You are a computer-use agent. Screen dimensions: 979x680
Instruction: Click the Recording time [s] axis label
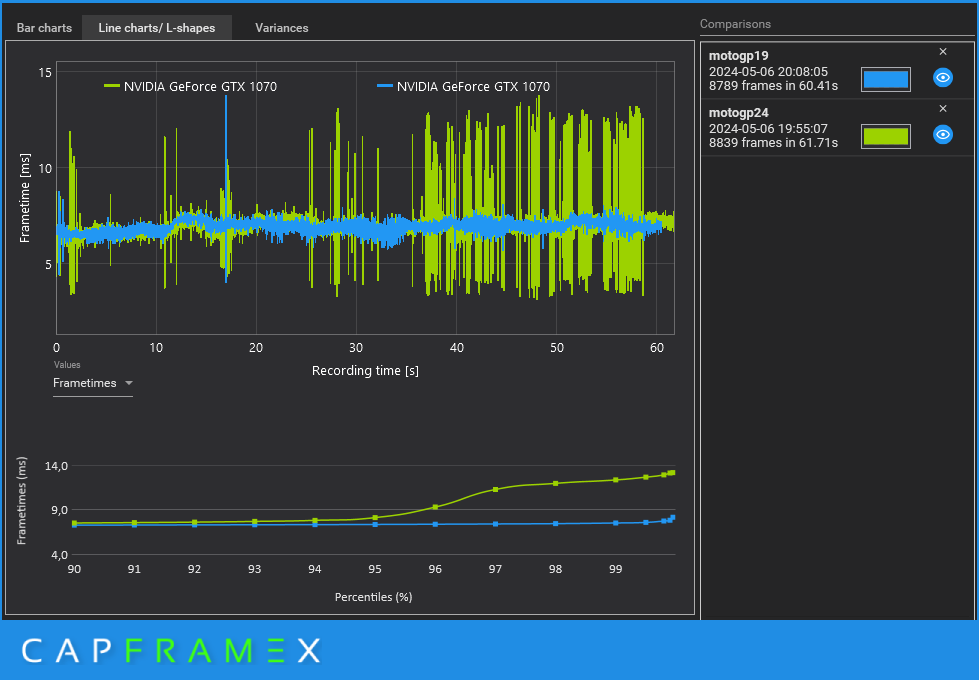365,371
